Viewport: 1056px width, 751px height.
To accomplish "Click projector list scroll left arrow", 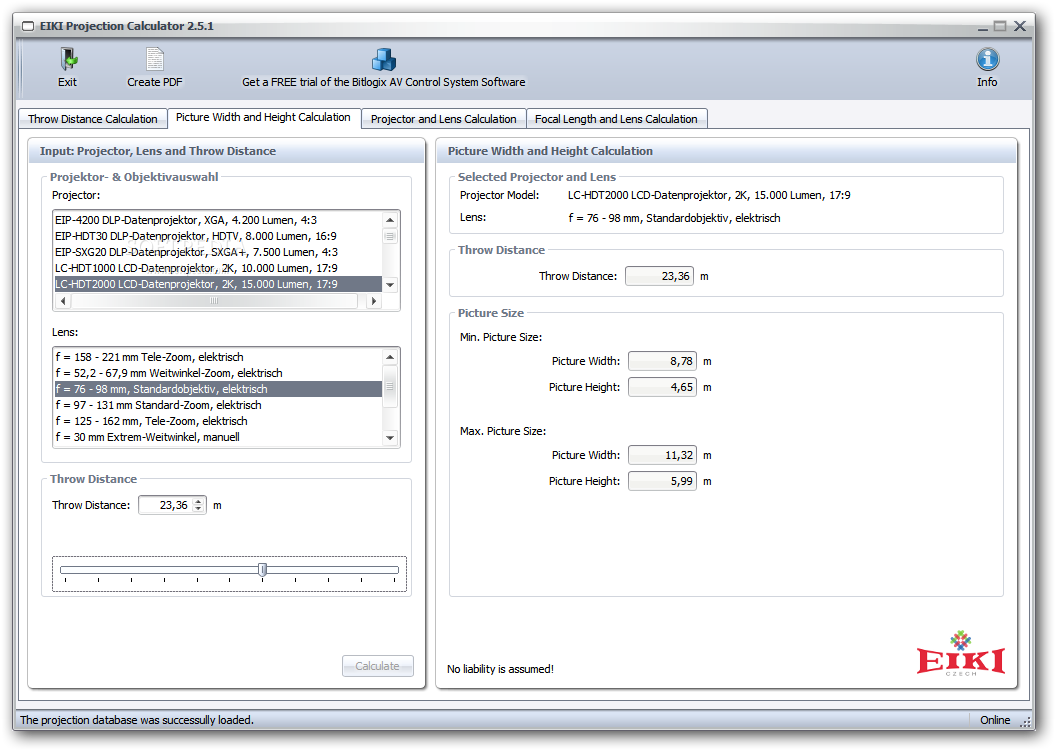I will 63,301.
